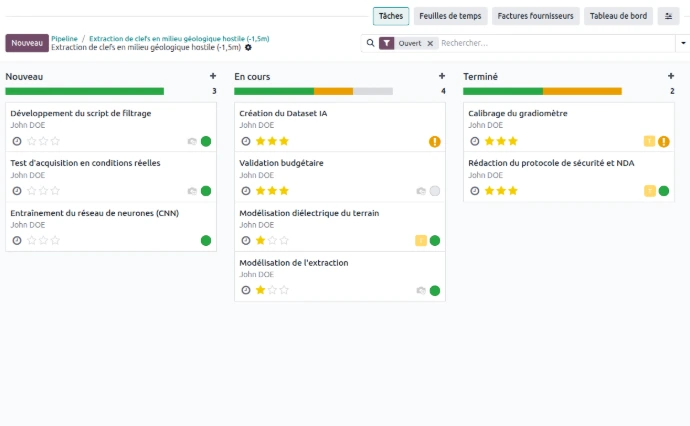Add a task in the Terminé column

pyautogui.click(x=670, y=76)
